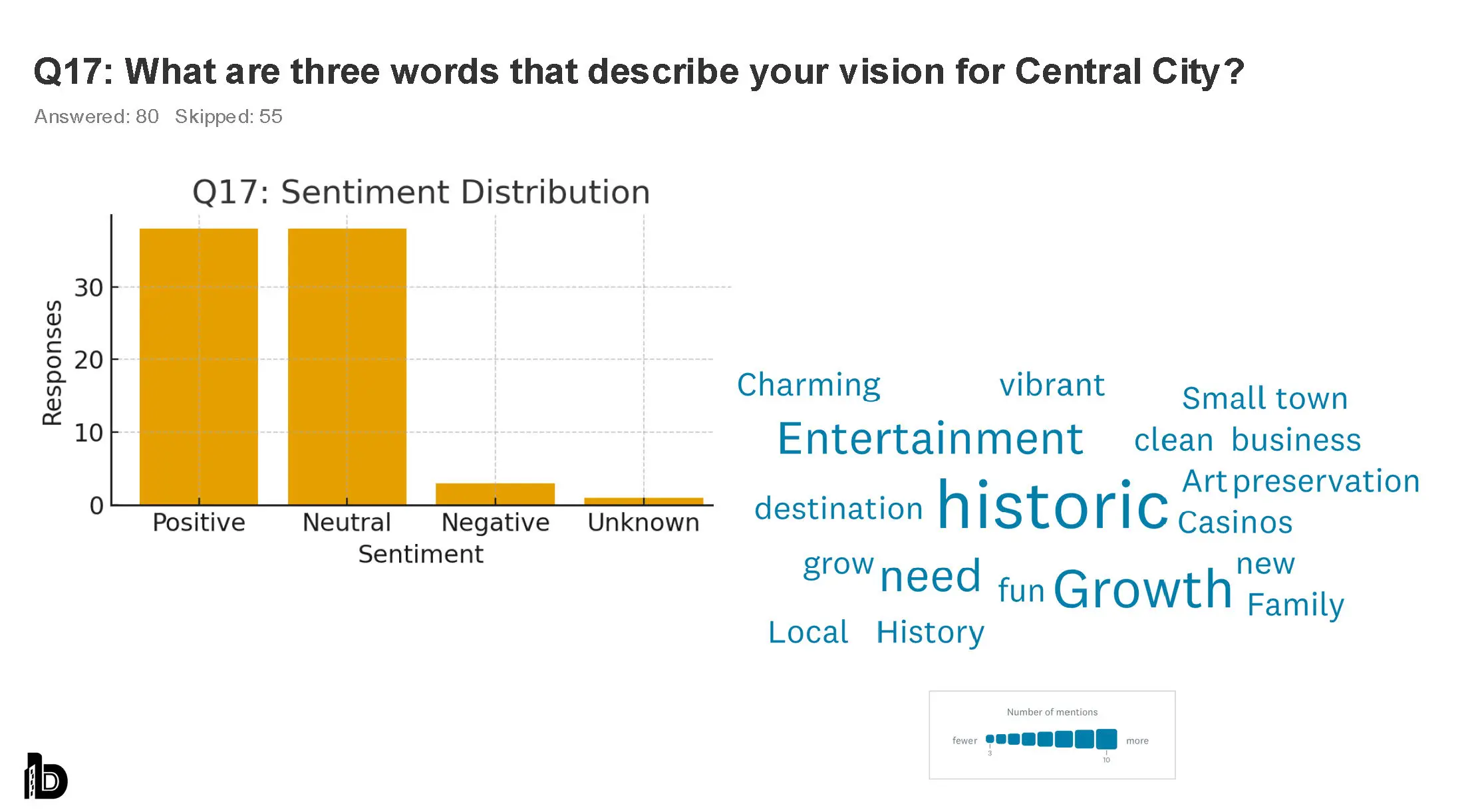Click the Neutral sentiment bar

347,366
